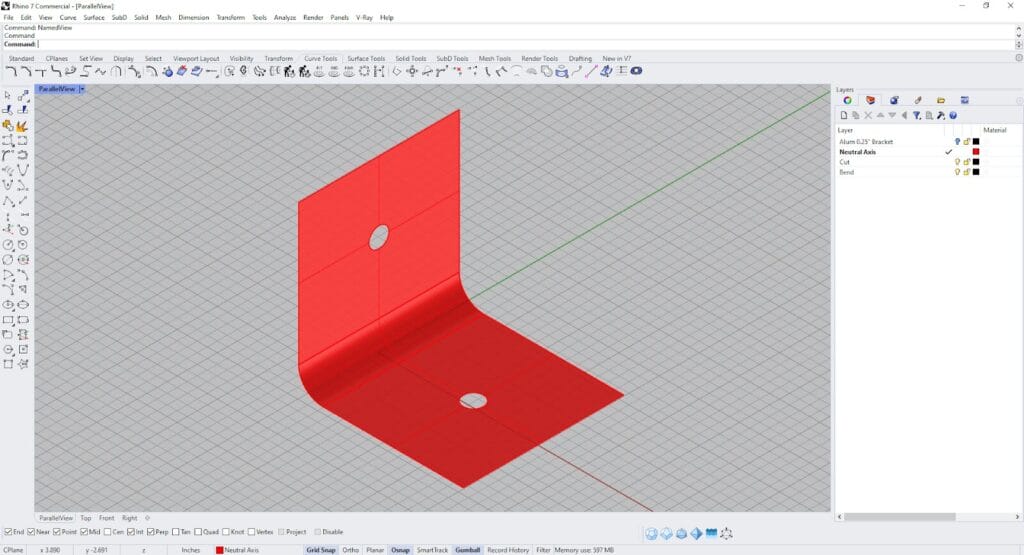The image size is (1024, 555).
Task: Toggle the Gumball status bar button
Action: coord(467,550)
